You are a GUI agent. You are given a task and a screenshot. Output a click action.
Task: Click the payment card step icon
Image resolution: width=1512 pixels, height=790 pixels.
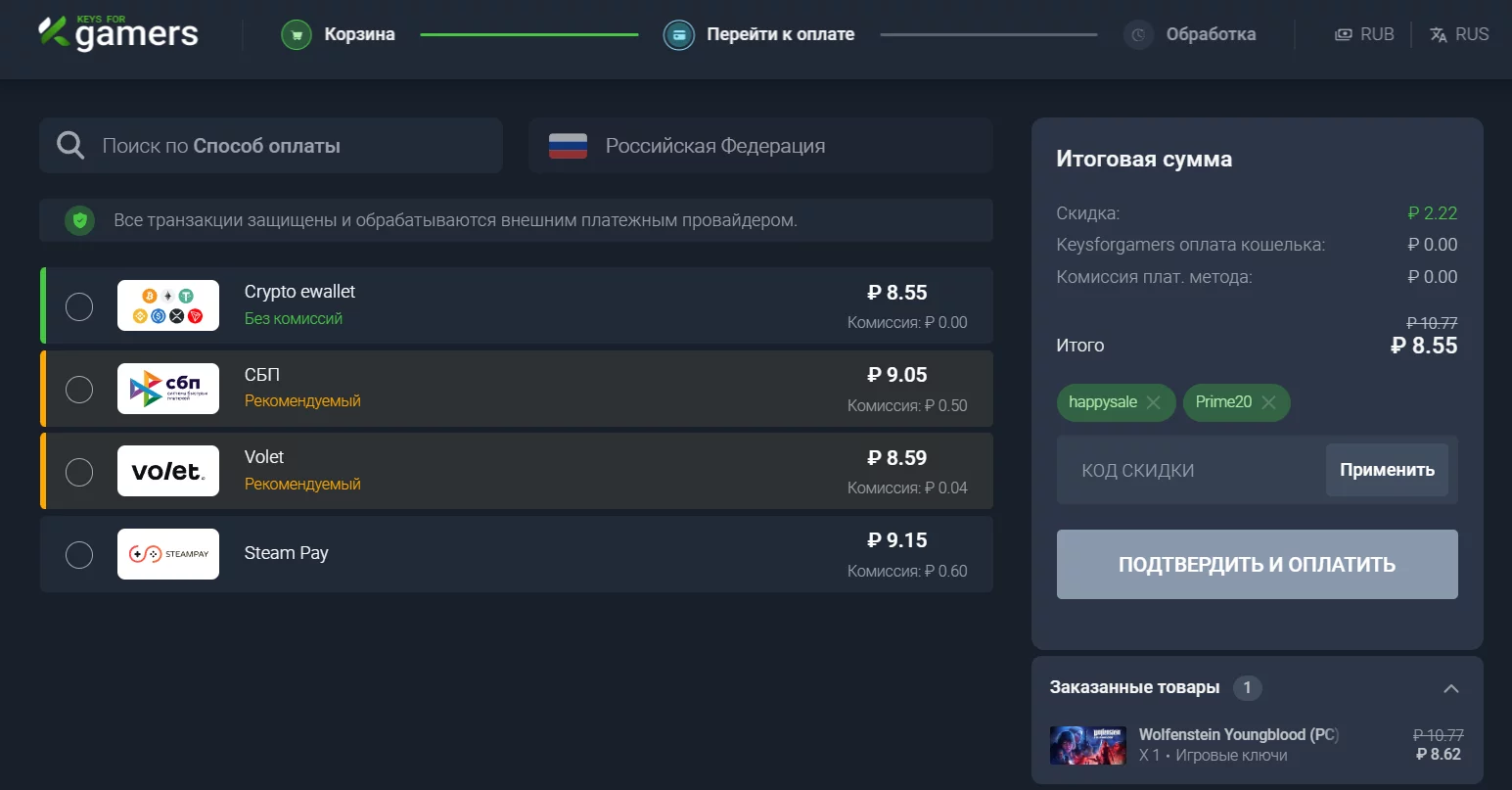pos(678,35)
